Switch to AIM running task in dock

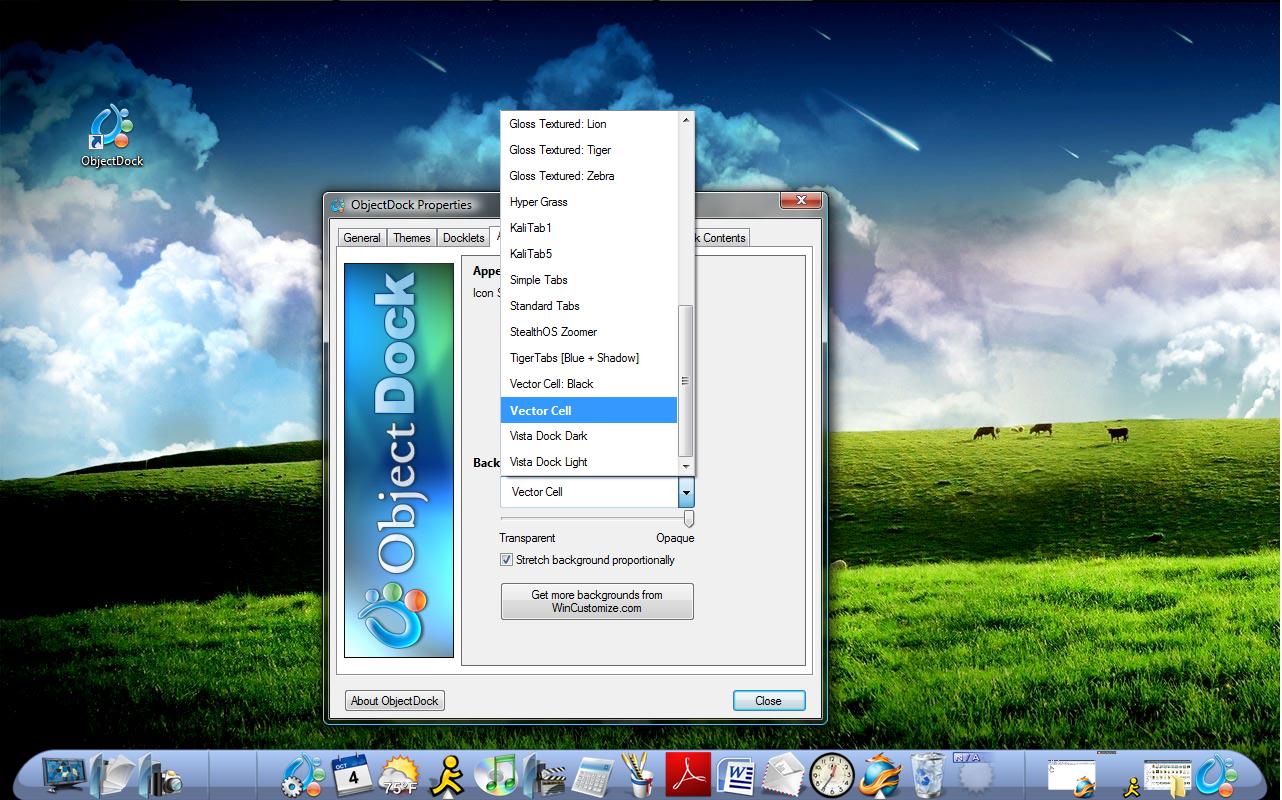click(x=1132, y=787)
